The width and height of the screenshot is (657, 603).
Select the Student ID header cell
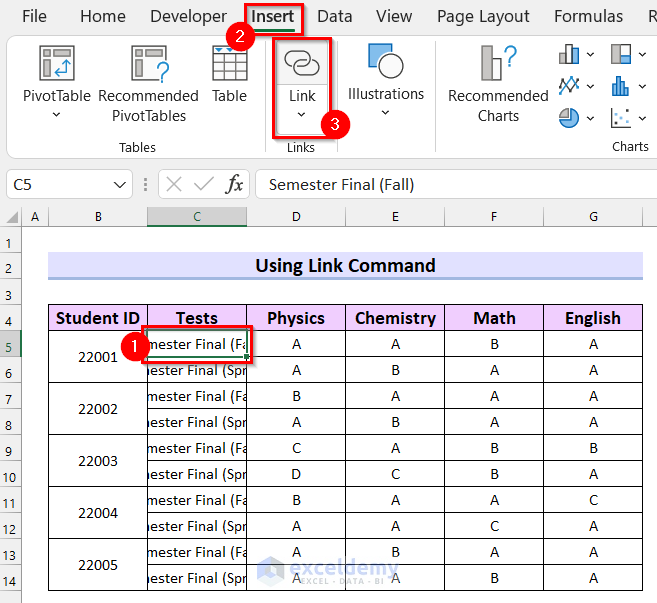pos(98,318)
